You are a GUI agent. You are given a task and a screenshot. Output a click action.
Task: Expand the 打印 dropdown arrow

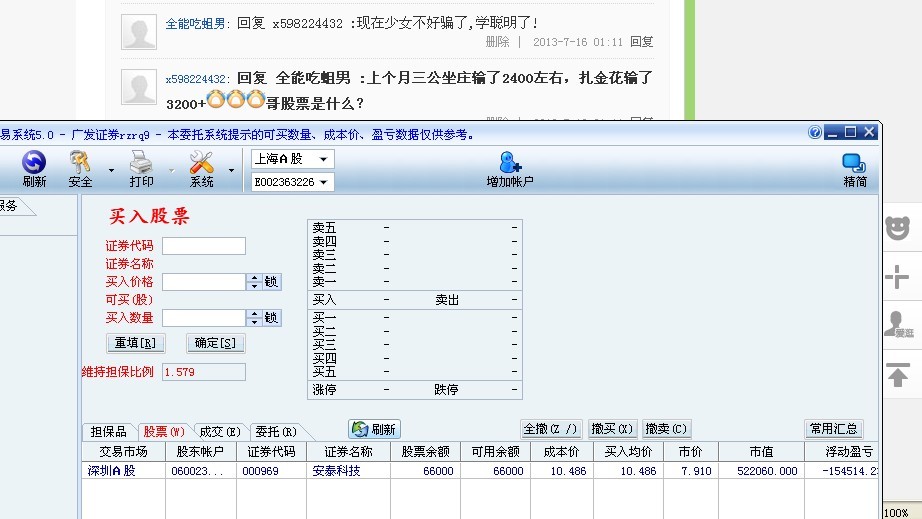[x=172, y=170]
